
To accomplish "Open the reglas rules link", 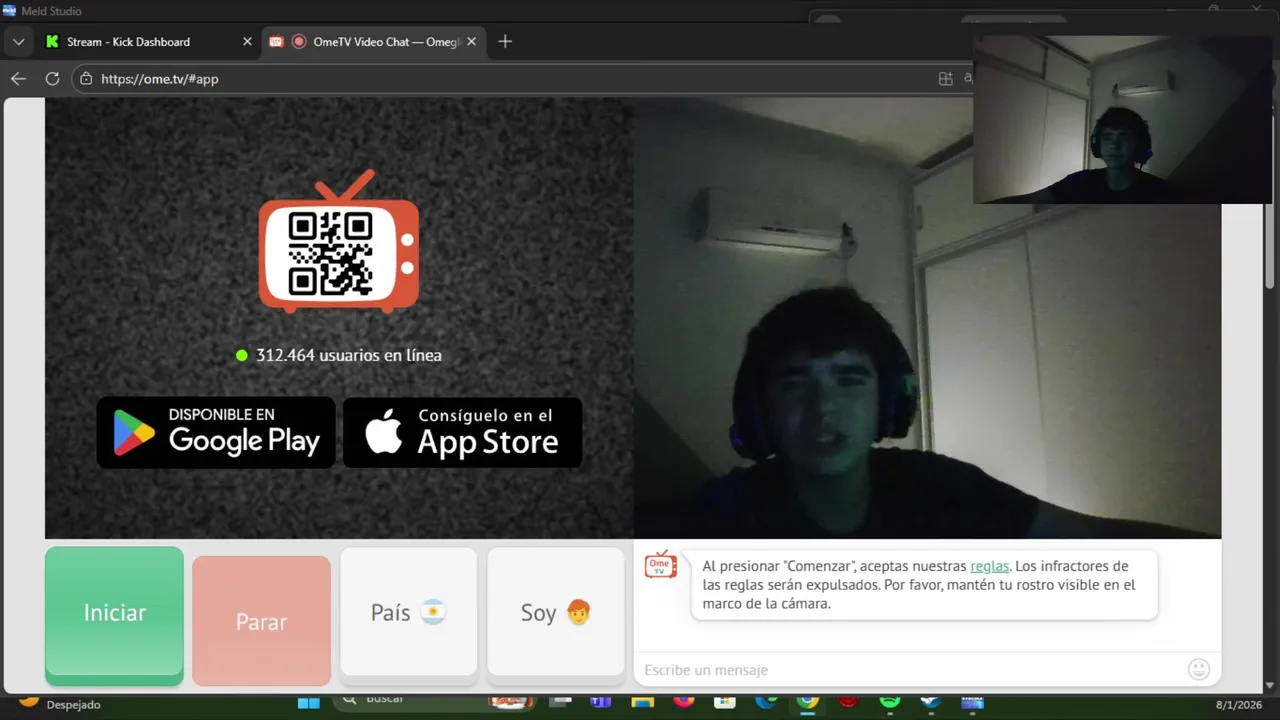I will pyautogui.click(x=989, y=566).
